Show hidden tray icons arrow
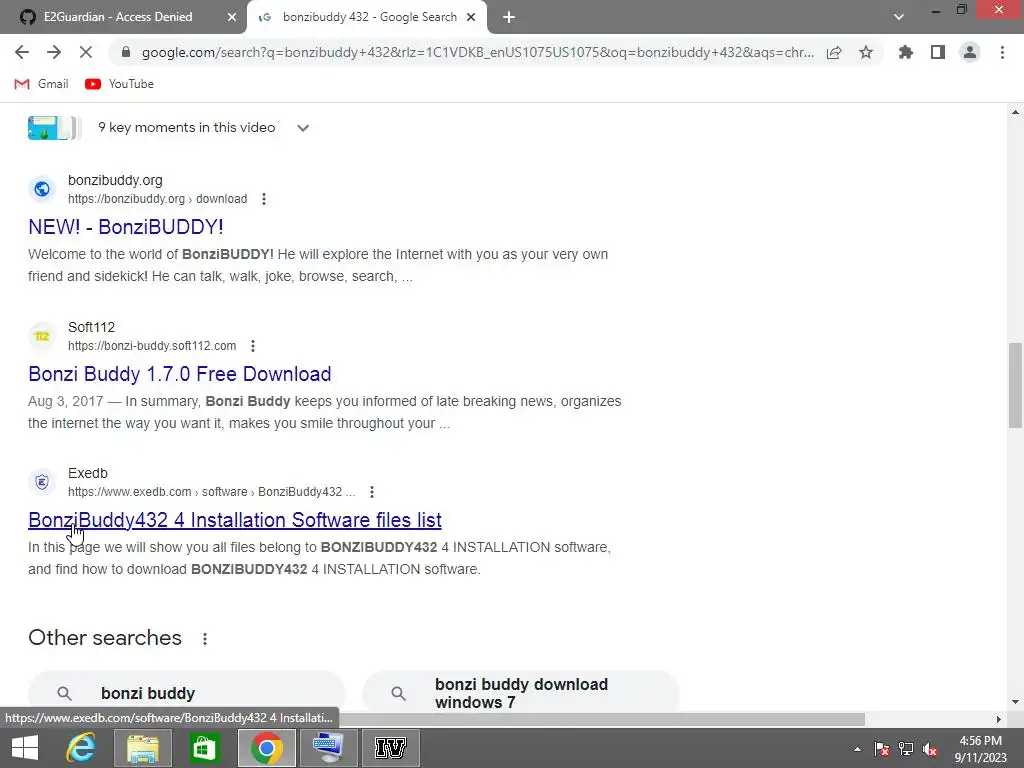The width and height of the screenshot is (1024, 768). [x=857, y=749]
